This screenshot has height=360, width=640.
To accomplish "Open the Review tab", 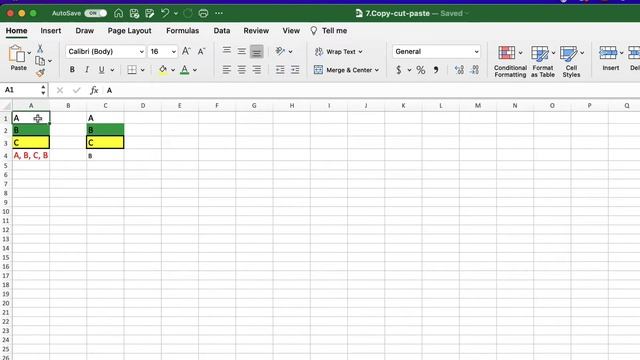I will [x=256, y=31].
